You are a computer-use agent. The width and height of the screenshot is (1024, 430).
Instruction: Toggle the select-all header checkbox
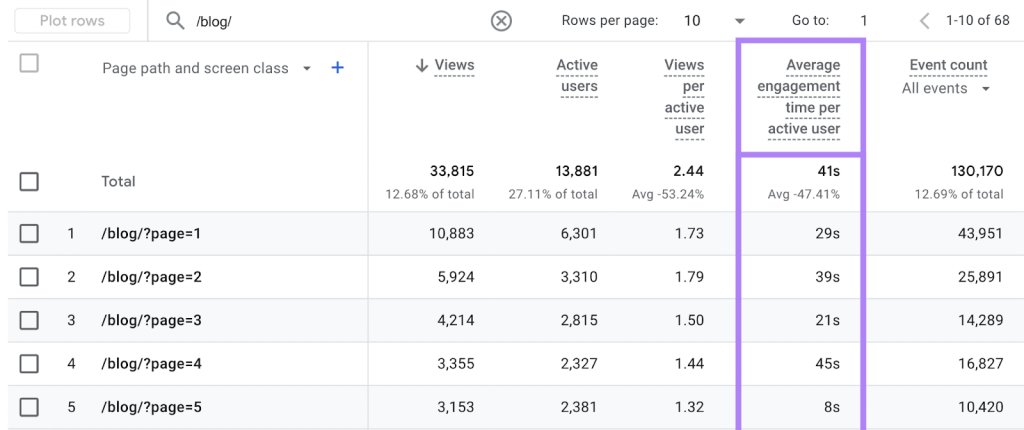point(29,63)
